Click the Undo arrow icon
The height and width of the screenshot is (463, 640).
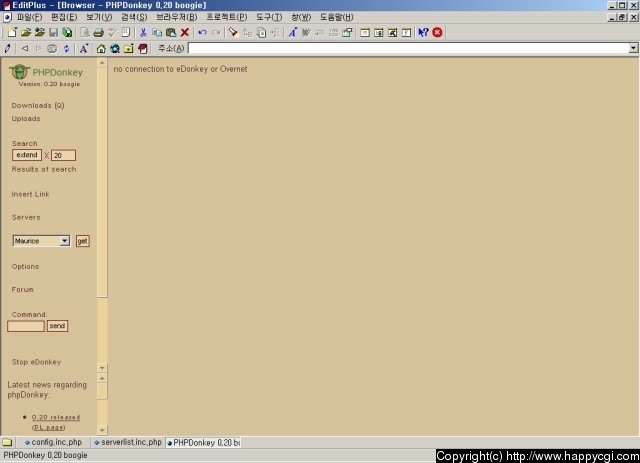(202, 32)
